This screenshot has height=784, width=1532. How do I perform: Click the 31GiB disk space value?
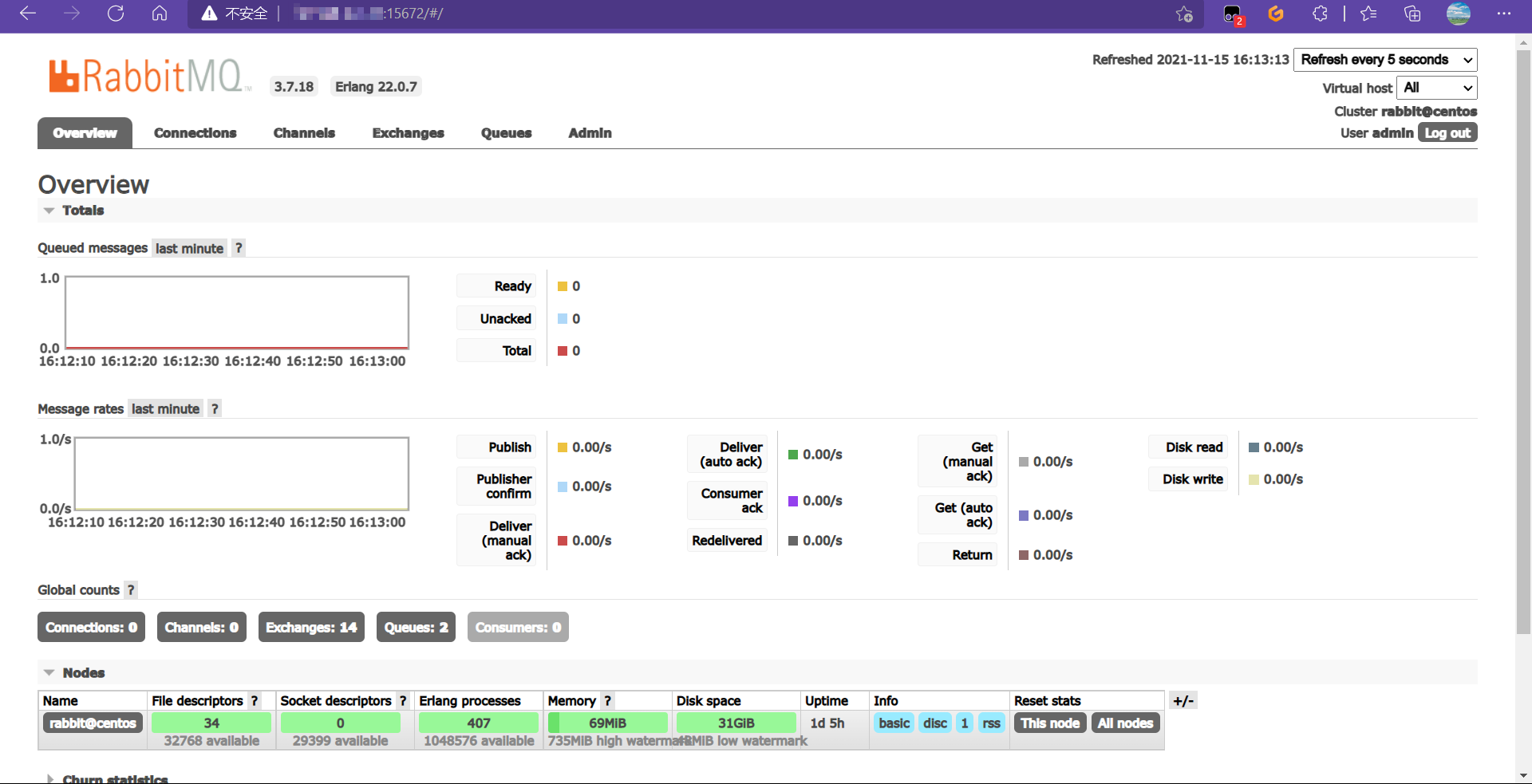pyautogui.click(x=736, y=723)
